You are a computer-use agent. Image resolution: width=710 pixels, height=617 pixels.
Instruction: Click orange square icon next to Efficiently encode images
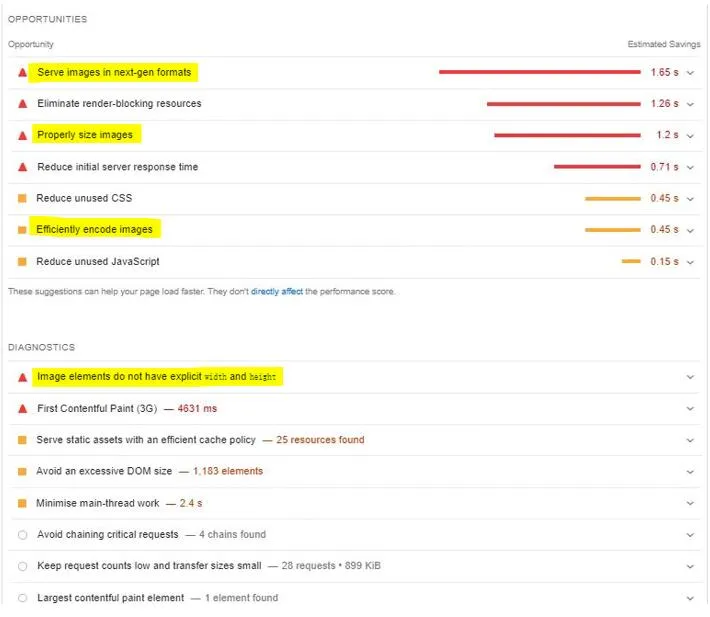point(22,230)
